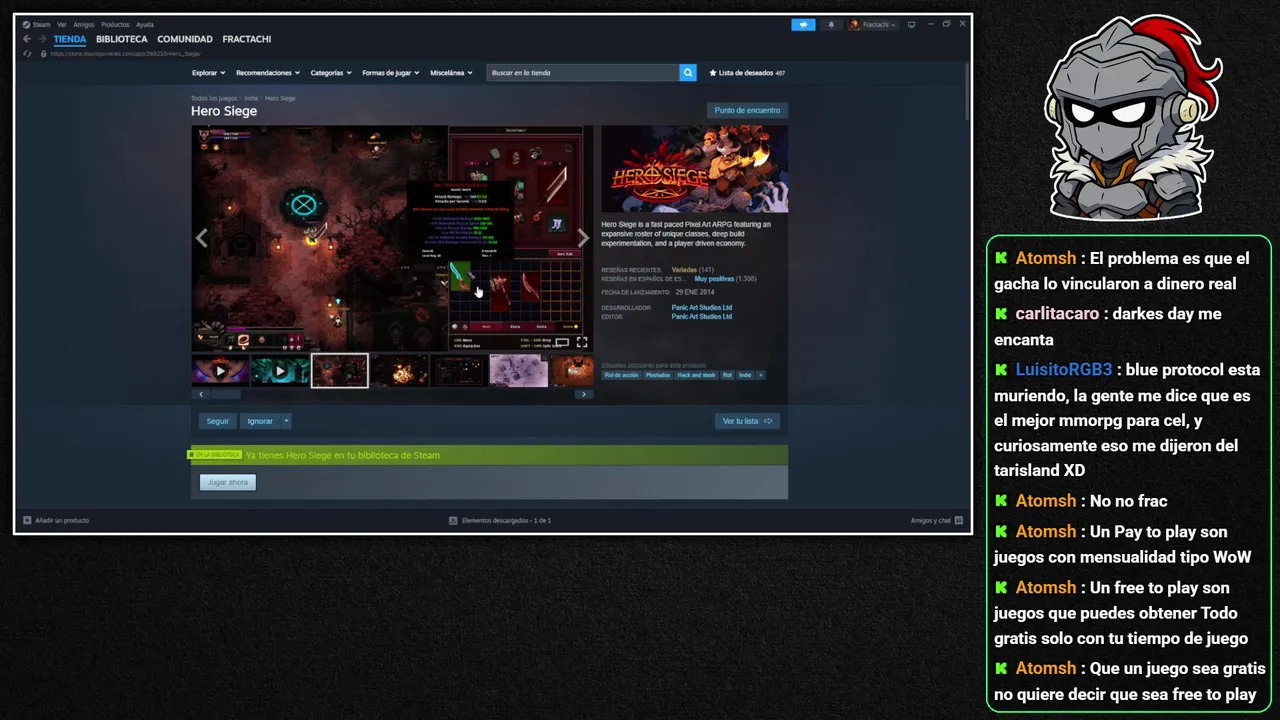
Task: Click the Kick badge beside carlitacaro
Action: (1001, 314)
